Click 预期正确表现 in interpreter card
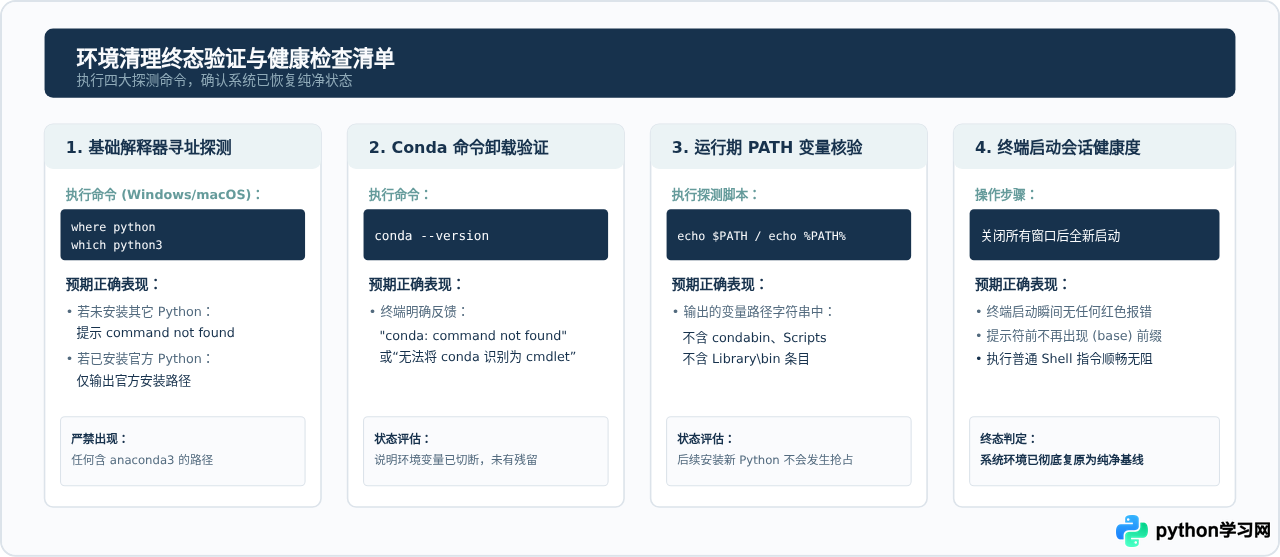Screen dimensions: 1280x557 tap(113, 284)
